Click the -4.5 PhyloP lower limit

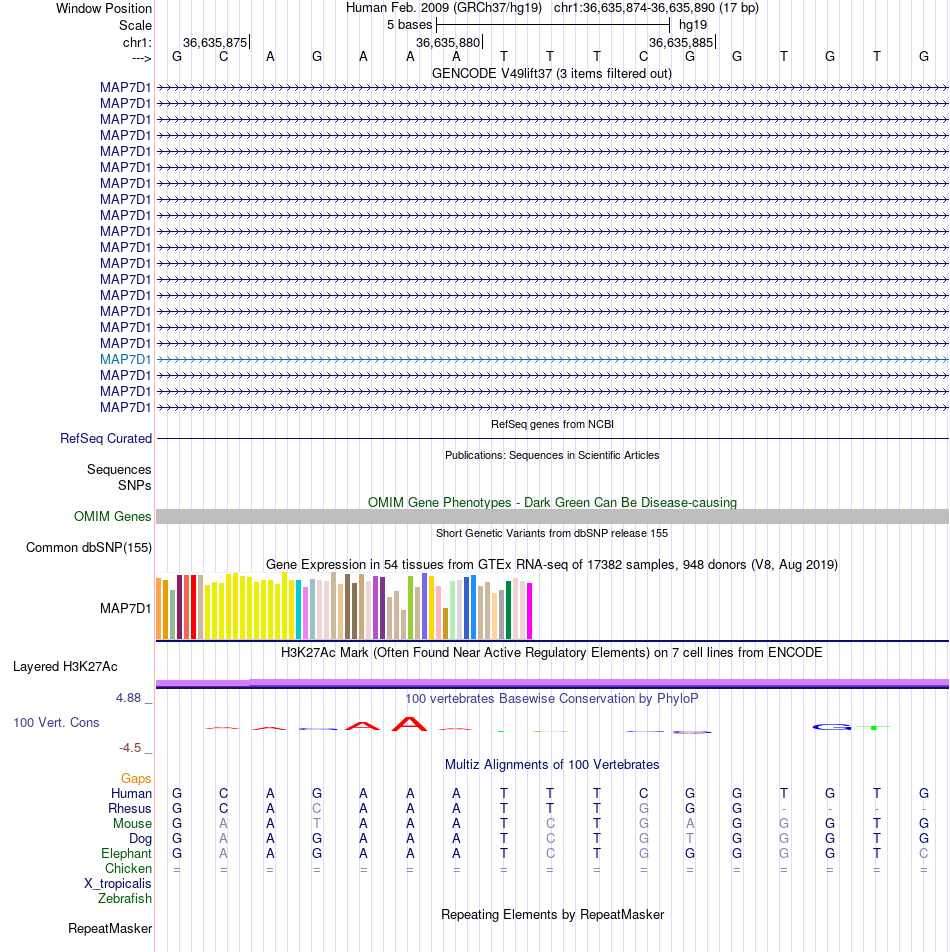130,748
